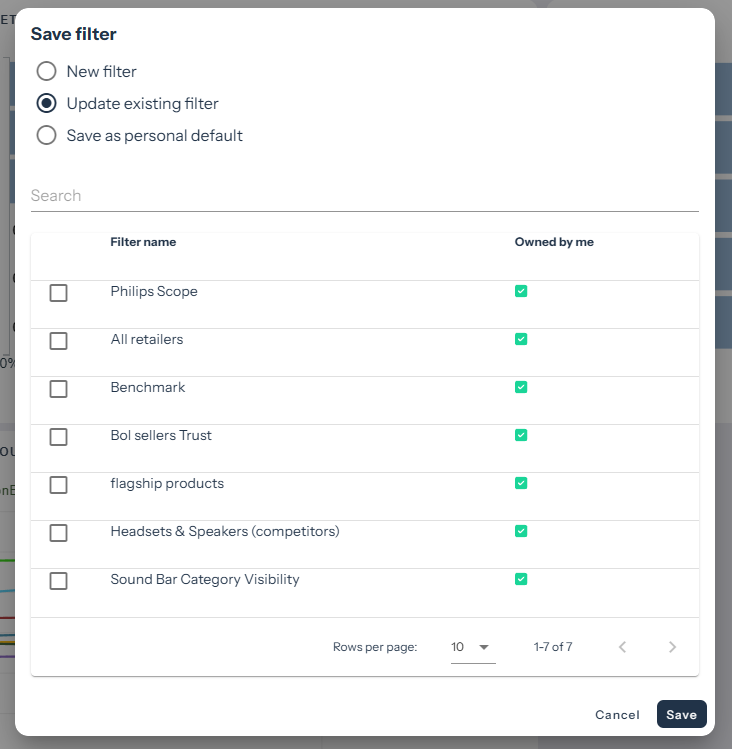The height and width of the screenshot is (749, 732).
Task: Tick the Bol sellers Trust checkbox
Action: (x=59, y=437)
